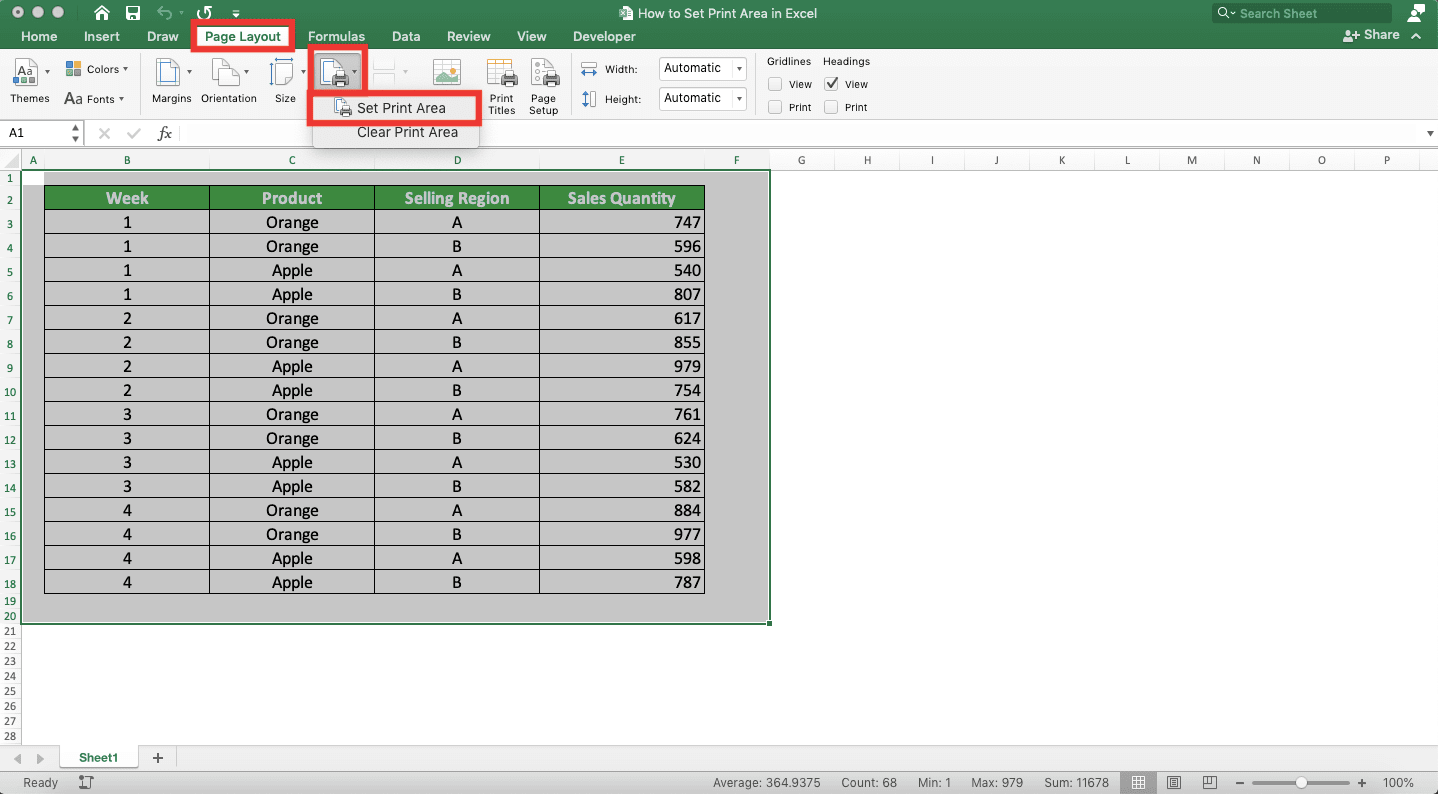Open Page Setup dialog
Image resolution: width=1438 pixels, height=794 pixels.
[x=544, y=86]
